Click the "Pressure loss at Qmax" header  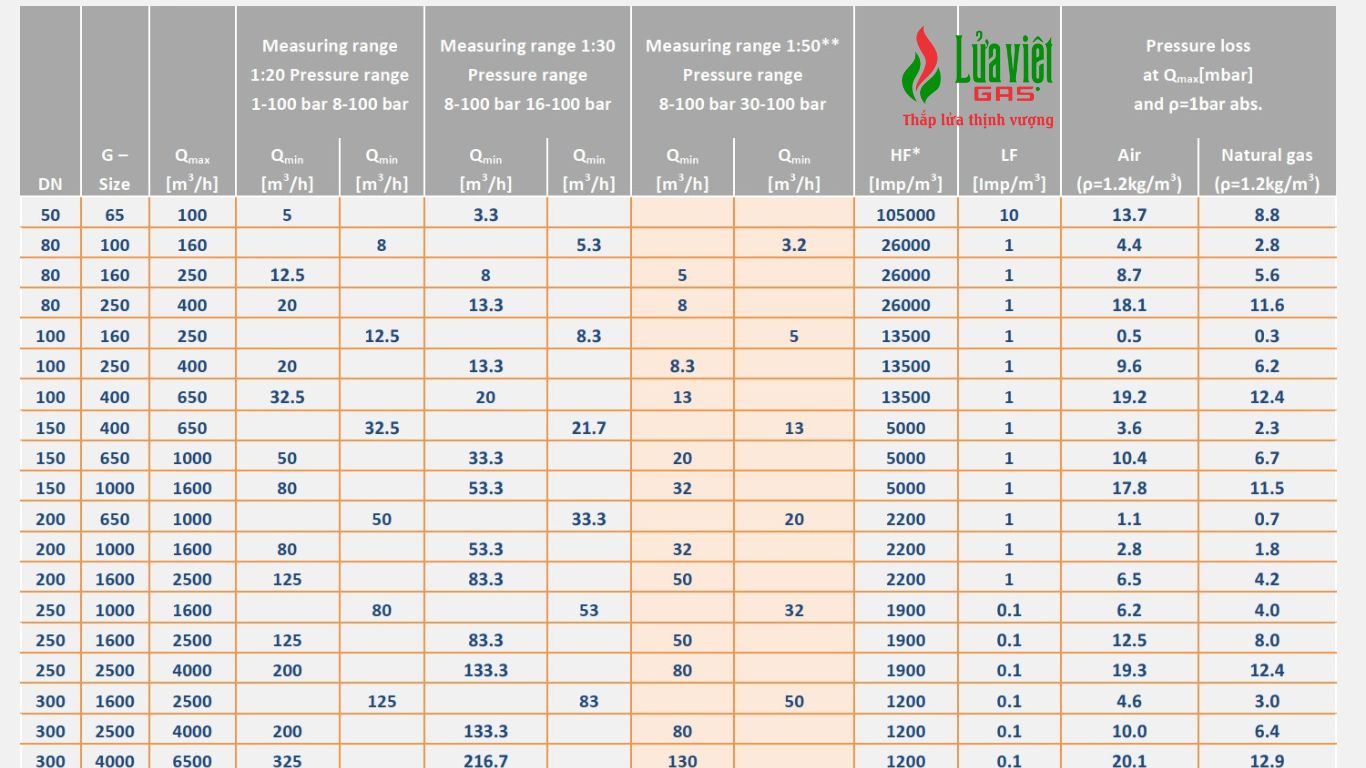point(1197,74)
